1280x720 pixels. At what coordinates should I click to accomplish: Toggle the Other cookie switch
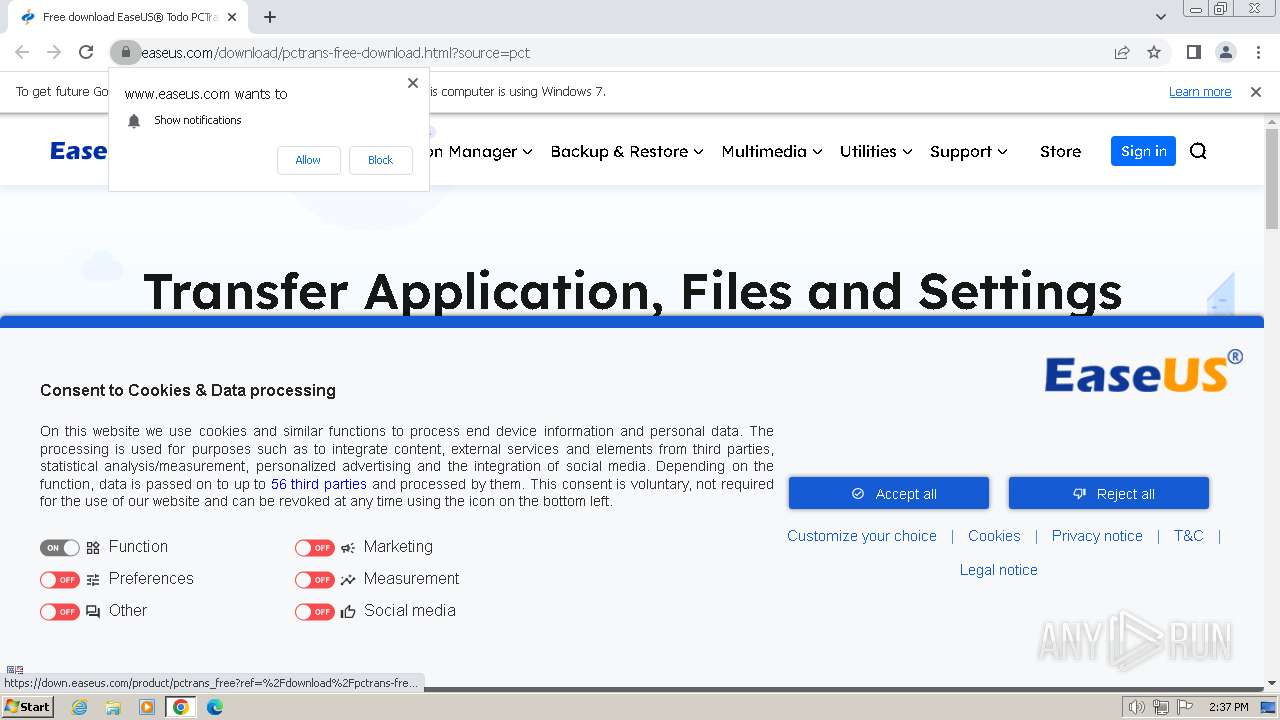(60, 612)
